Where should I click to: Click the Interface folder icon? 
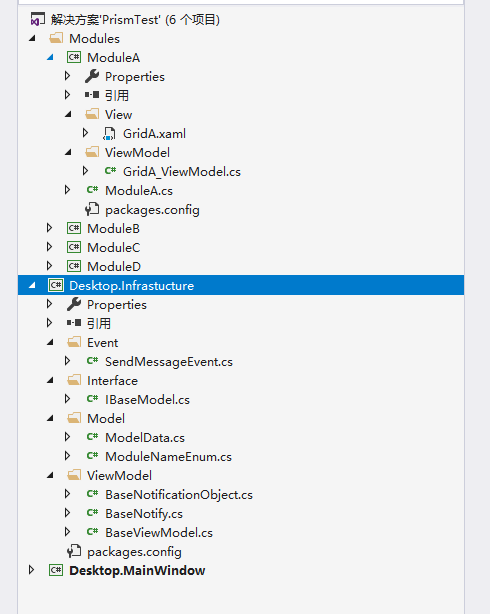74,380
